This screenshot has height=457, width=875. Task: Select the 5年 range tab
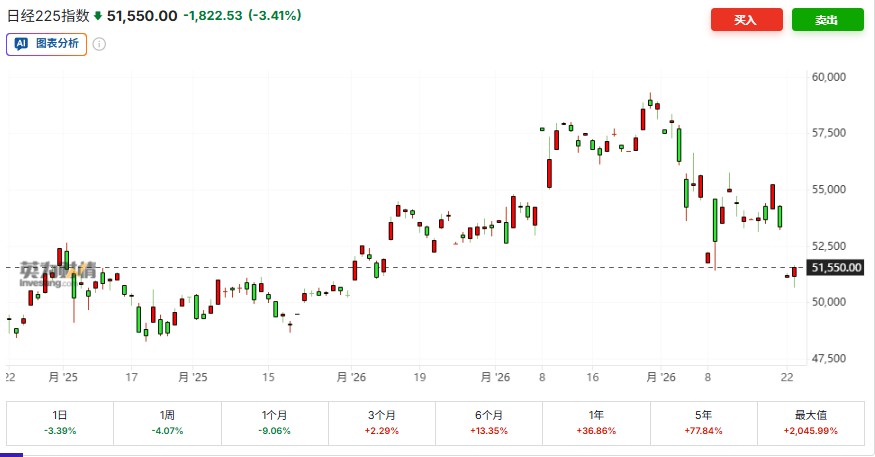click(x=703, y=421)
